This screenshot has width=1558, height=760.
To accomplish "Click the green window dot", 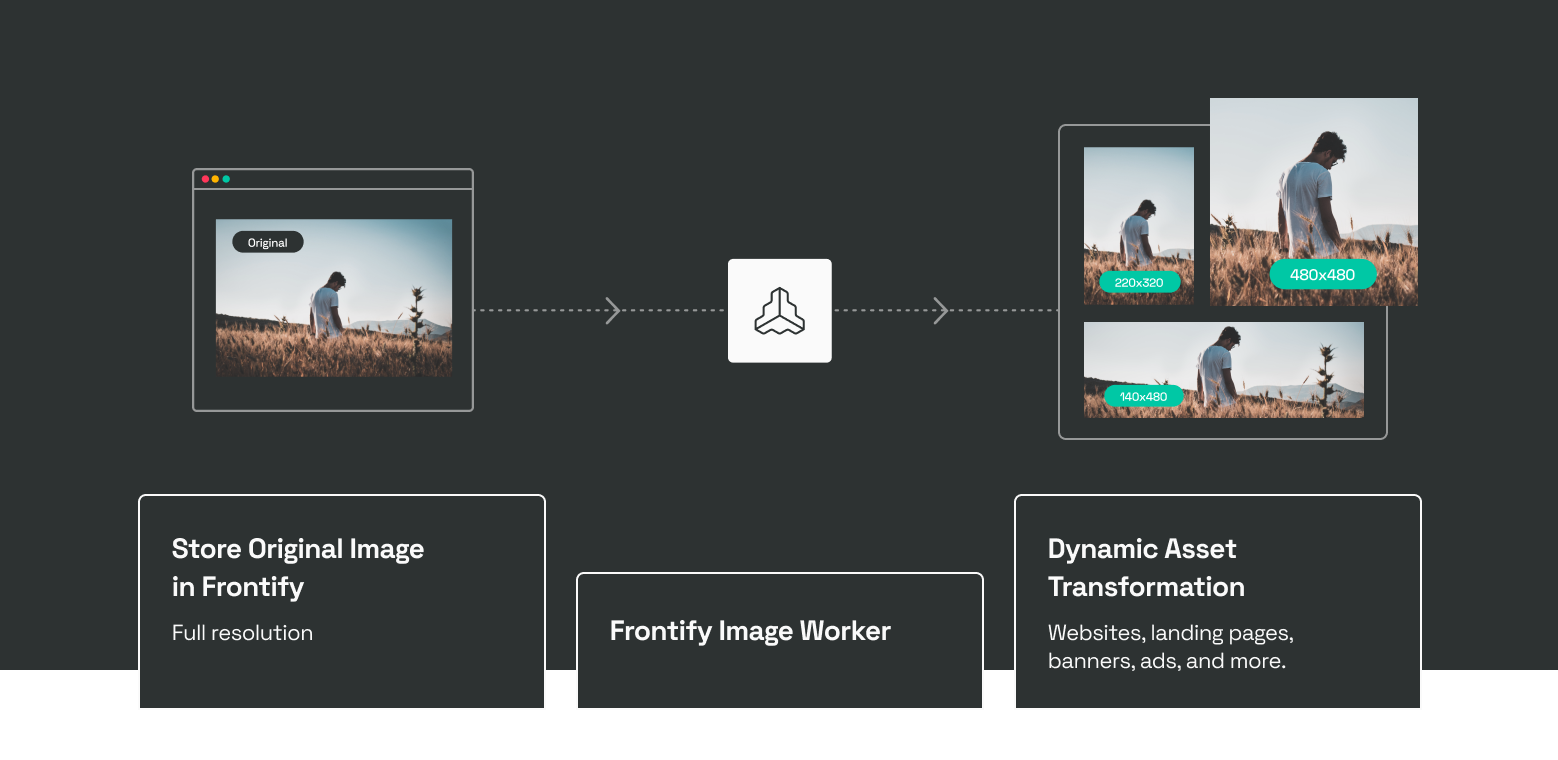I will [226, 179].
